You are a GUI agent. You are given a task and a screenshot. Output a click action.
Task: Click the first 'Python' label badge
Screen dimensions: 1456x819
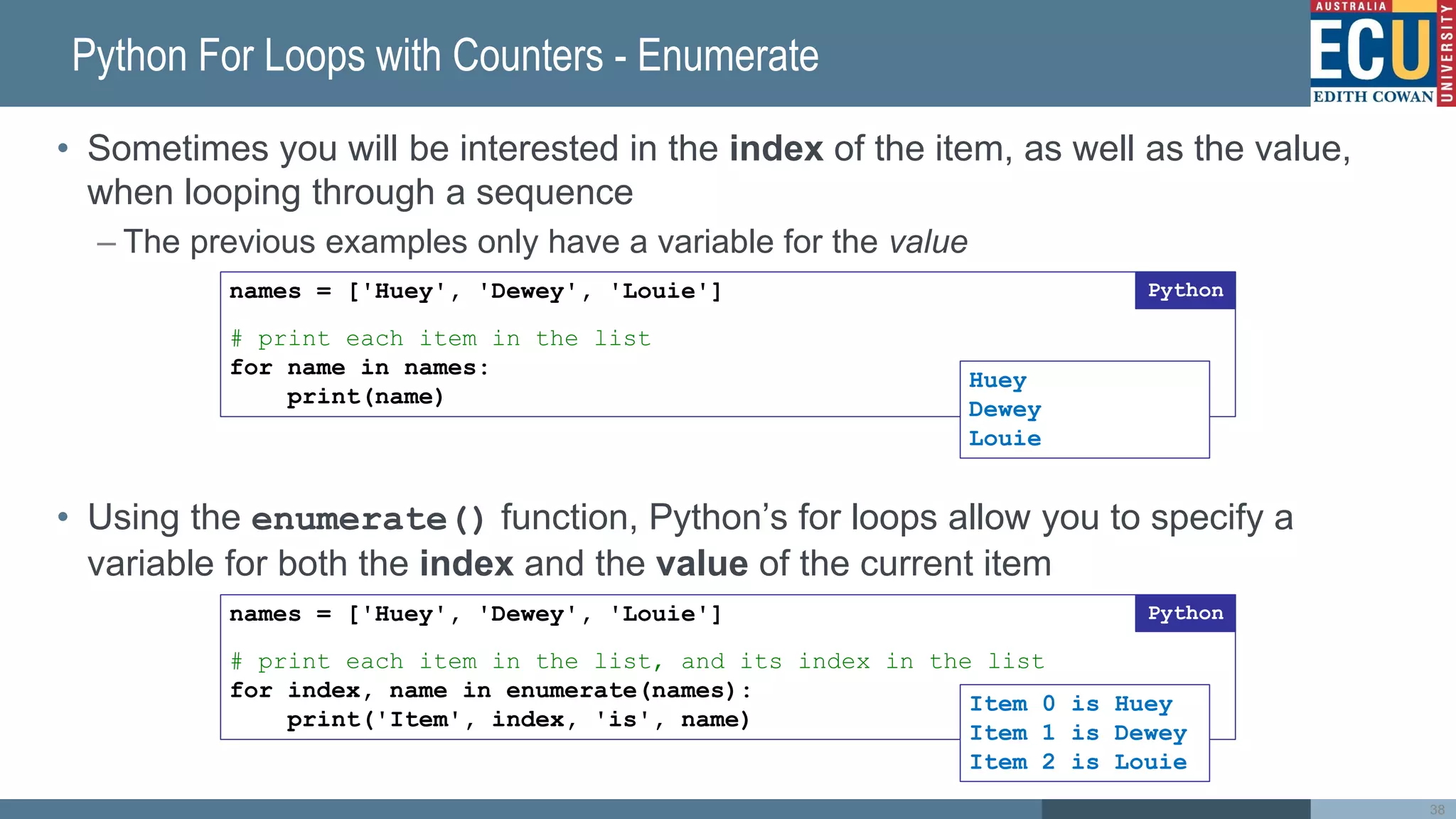point(1185,290)
